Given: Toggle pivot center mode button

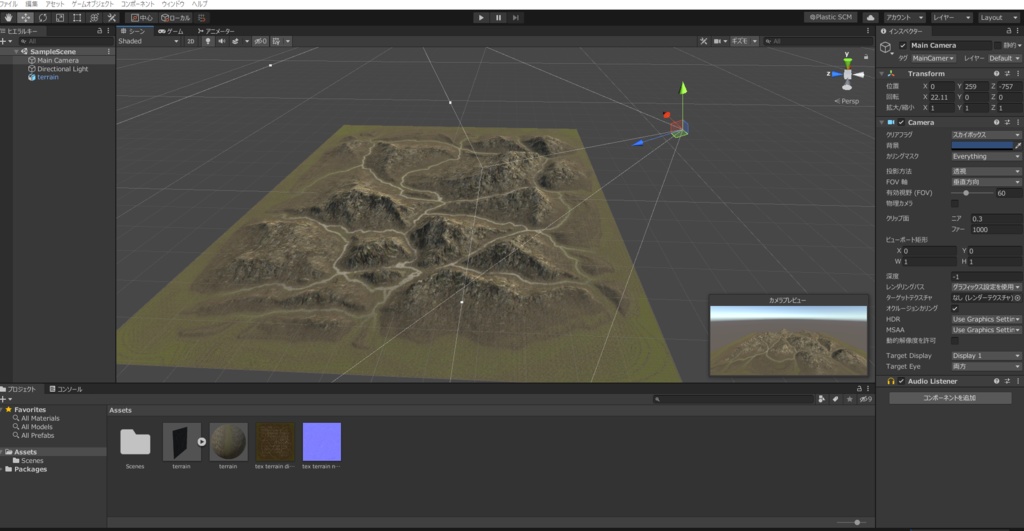Looking at the screenshot, I should (141, 18).
